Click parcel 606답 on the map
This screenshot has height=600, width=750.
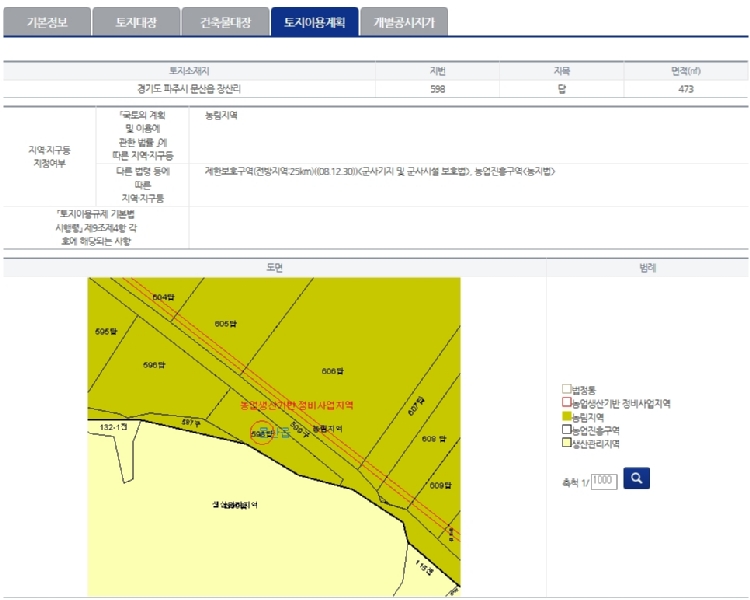[x=332, y=371]
